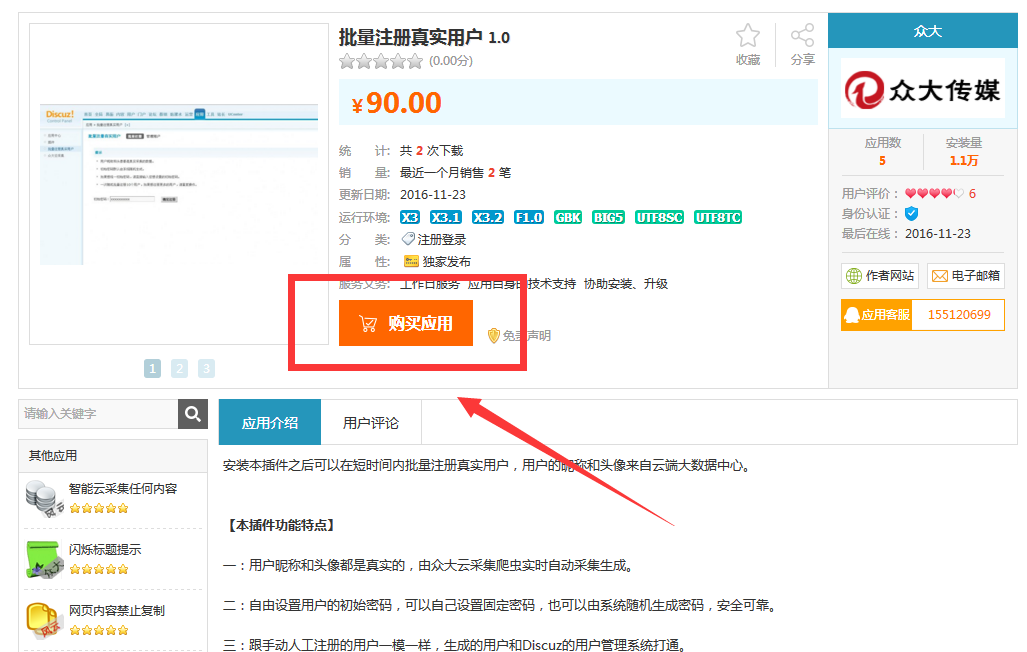Switch to the 应用介绍 tab
1027x652 pixels.
(x=270, y=422)
